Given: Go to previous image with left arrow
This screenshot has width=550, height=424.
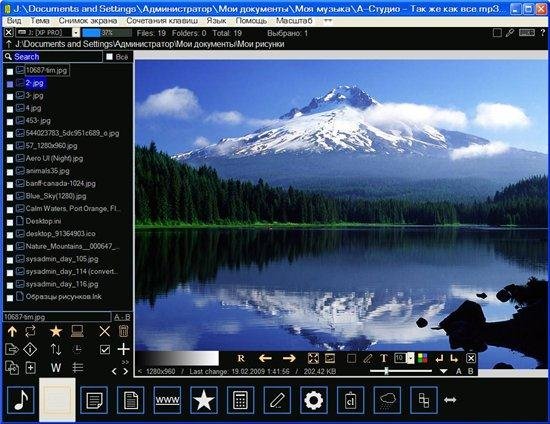Looking at the screenshot, I should (265, 358).
